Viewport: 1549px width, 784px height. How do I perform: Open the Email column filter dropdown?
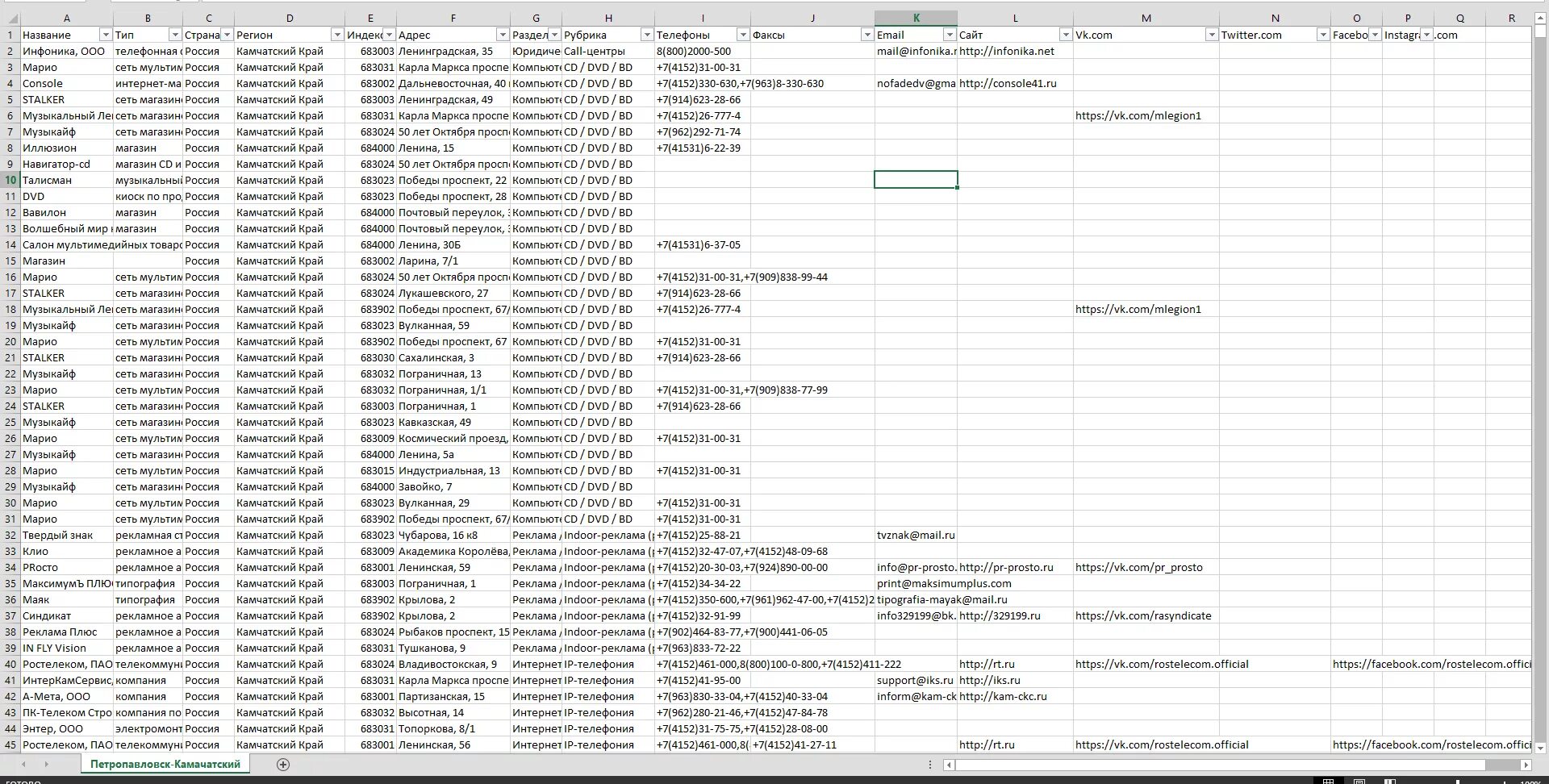tap(950, 35)
